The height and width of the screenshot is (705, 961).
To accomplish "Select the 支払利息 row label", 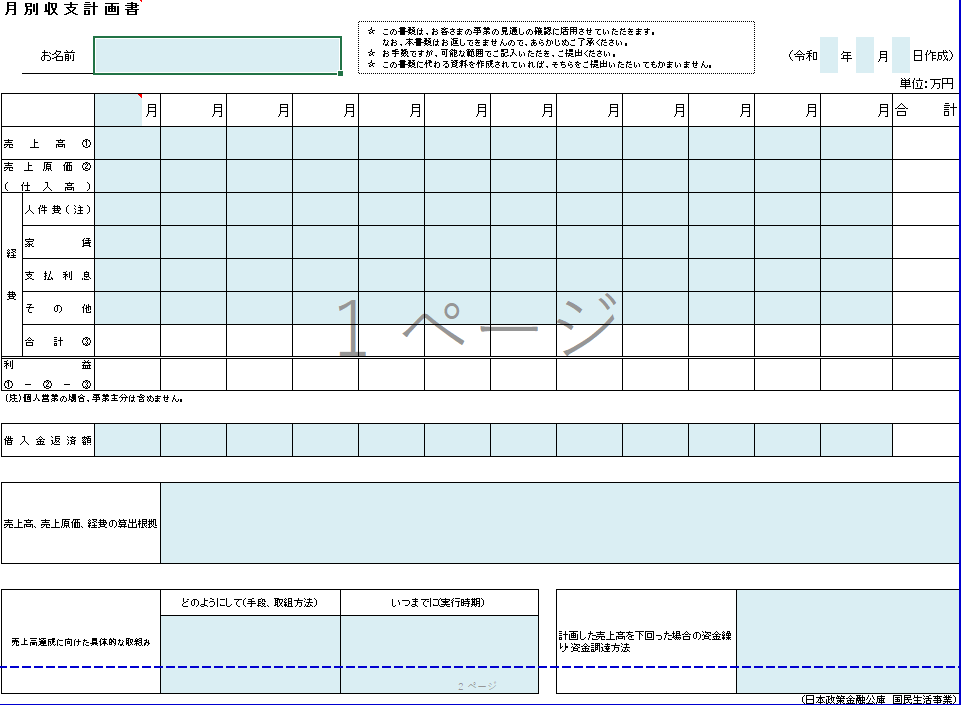I will point(58,275).
